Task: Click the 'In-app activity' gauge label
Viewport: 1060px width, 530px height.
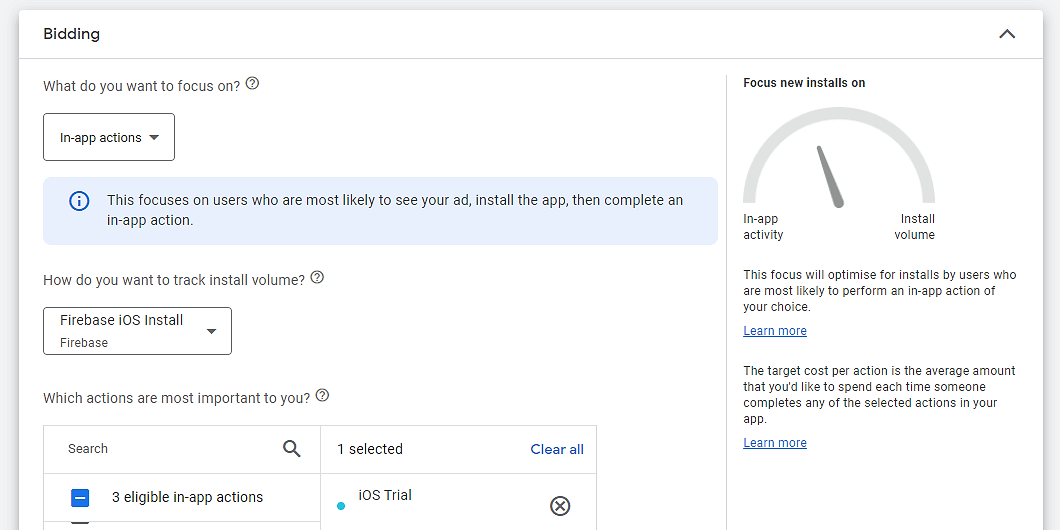Action: click(763, 227)
